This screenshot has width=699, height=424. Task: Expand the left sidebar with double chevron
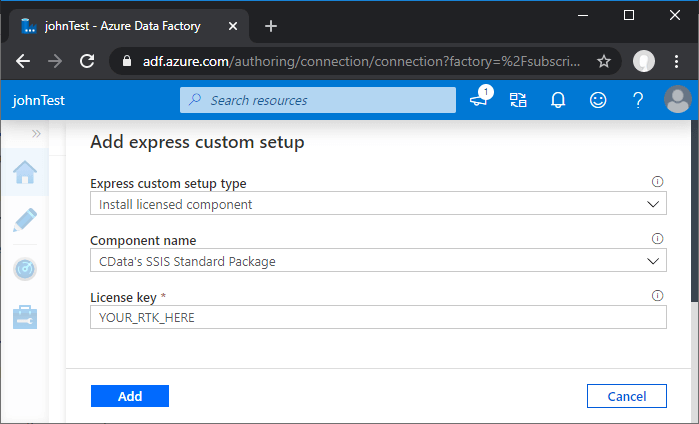[36, 133]
